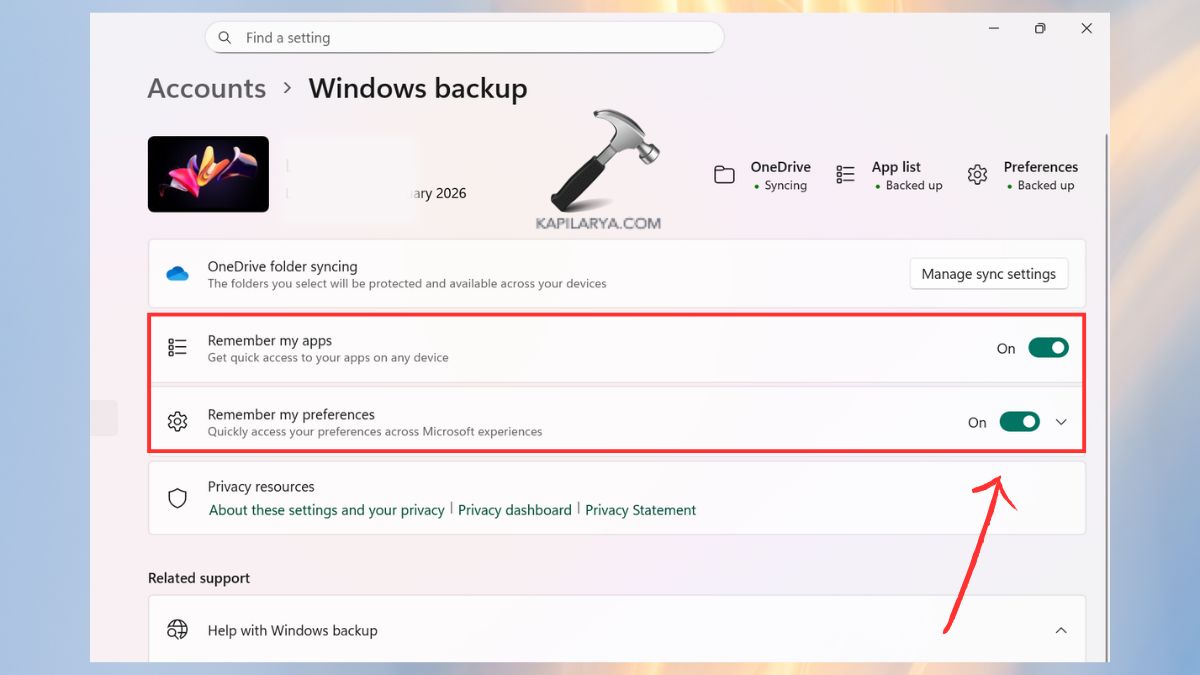Toggle off Remember my apps
Screen dimensions: 1200x675
pos(1048,347)
